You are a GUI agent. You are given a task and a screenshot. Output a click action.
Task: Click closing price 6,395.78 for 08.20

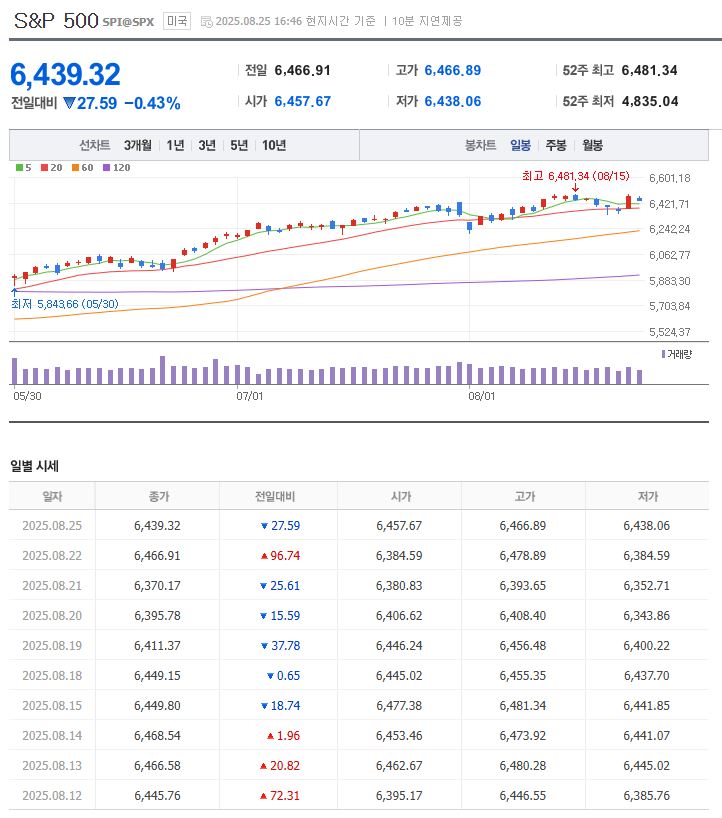(x=157, y=616)
